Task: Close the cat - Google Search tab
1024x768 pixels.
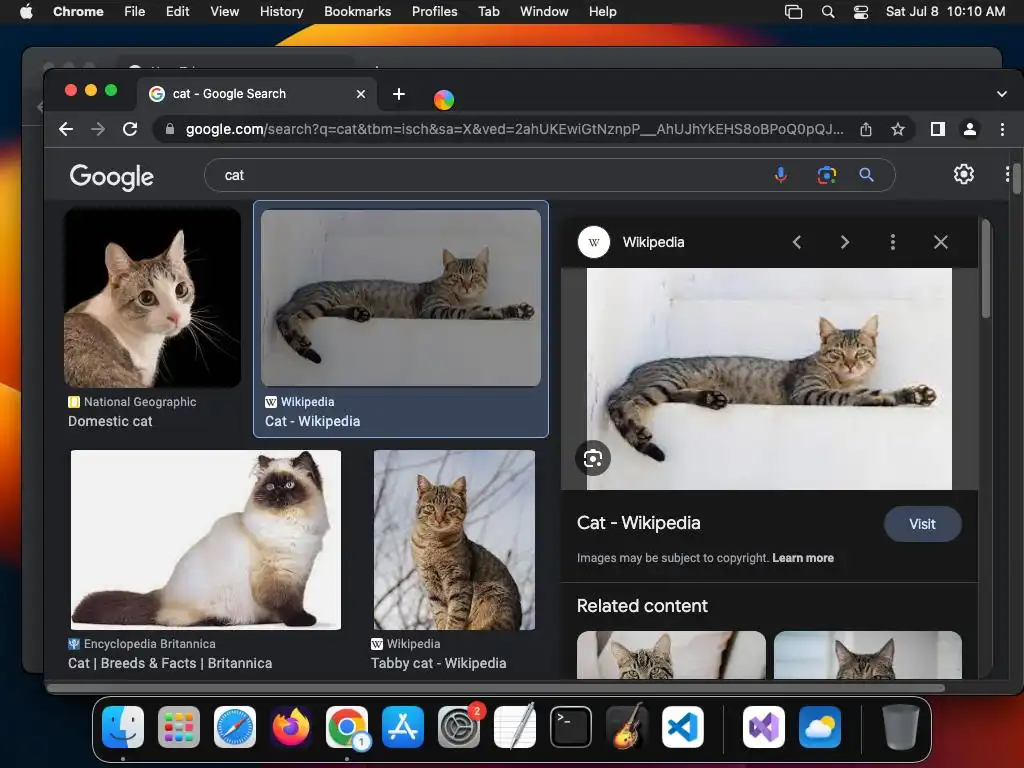Action: (360, 94)
